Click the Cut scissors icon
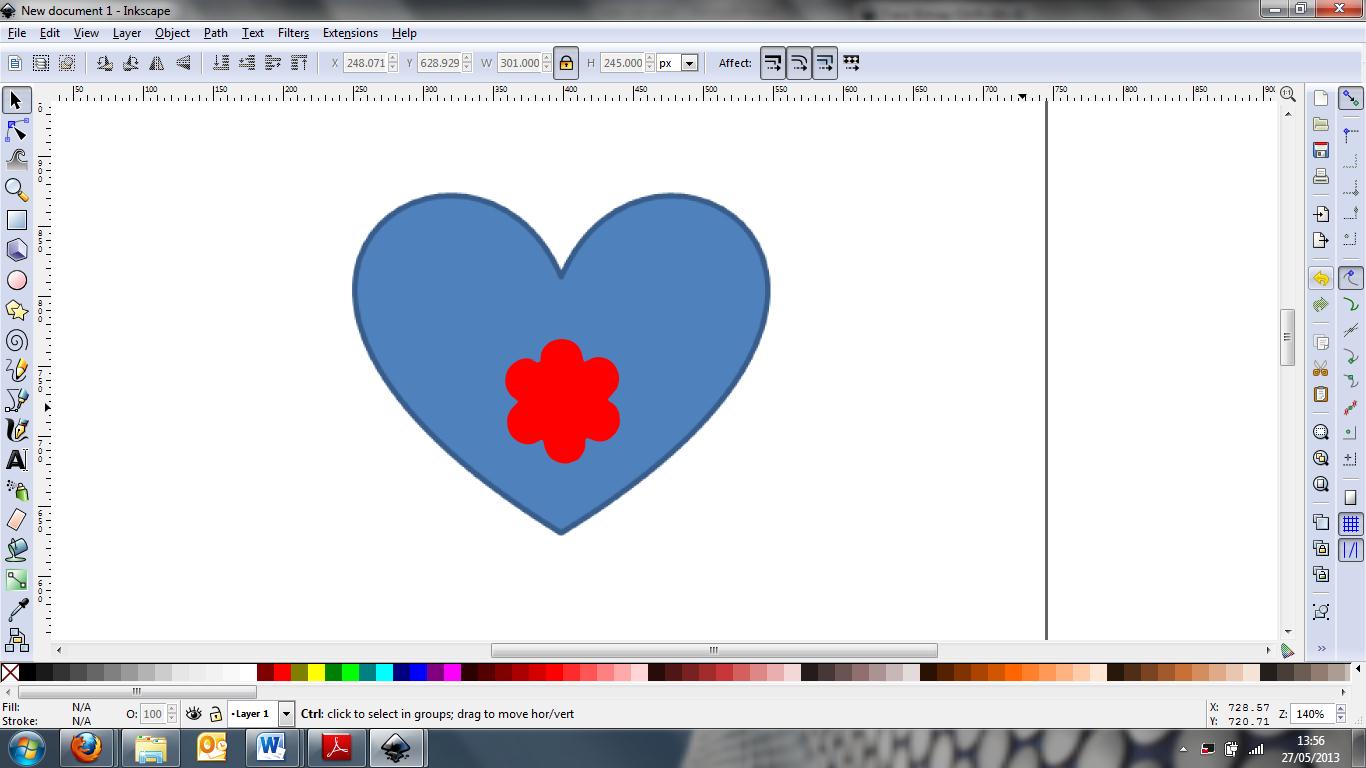1366x768 pixels. (1321, 368)
